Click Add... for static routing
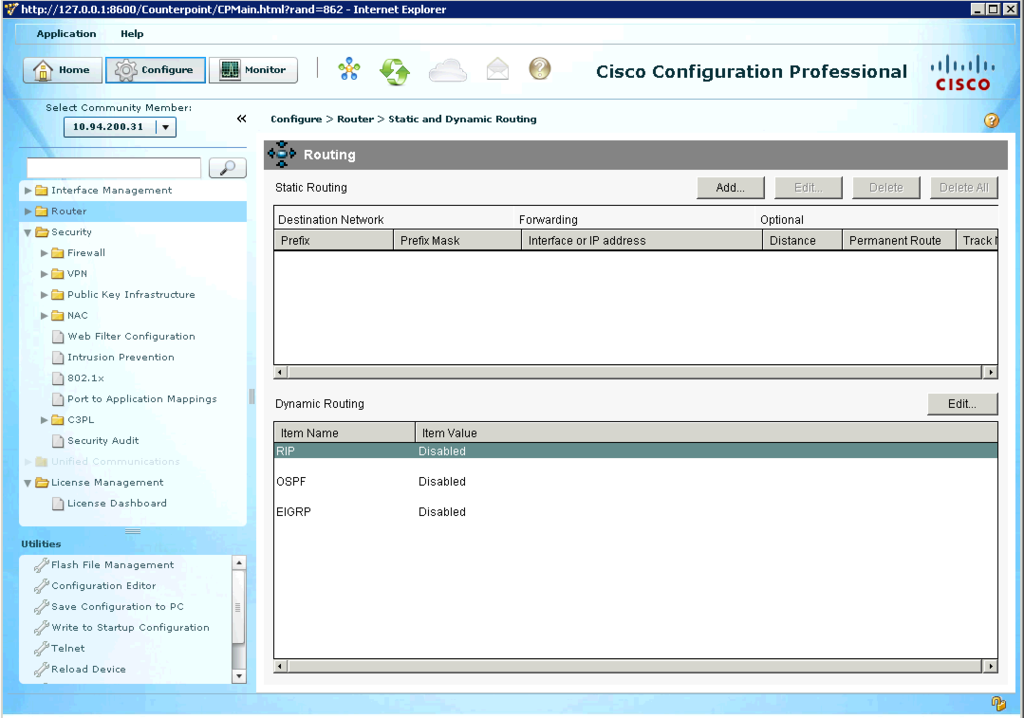The image size is (1024, 718). 730,188
